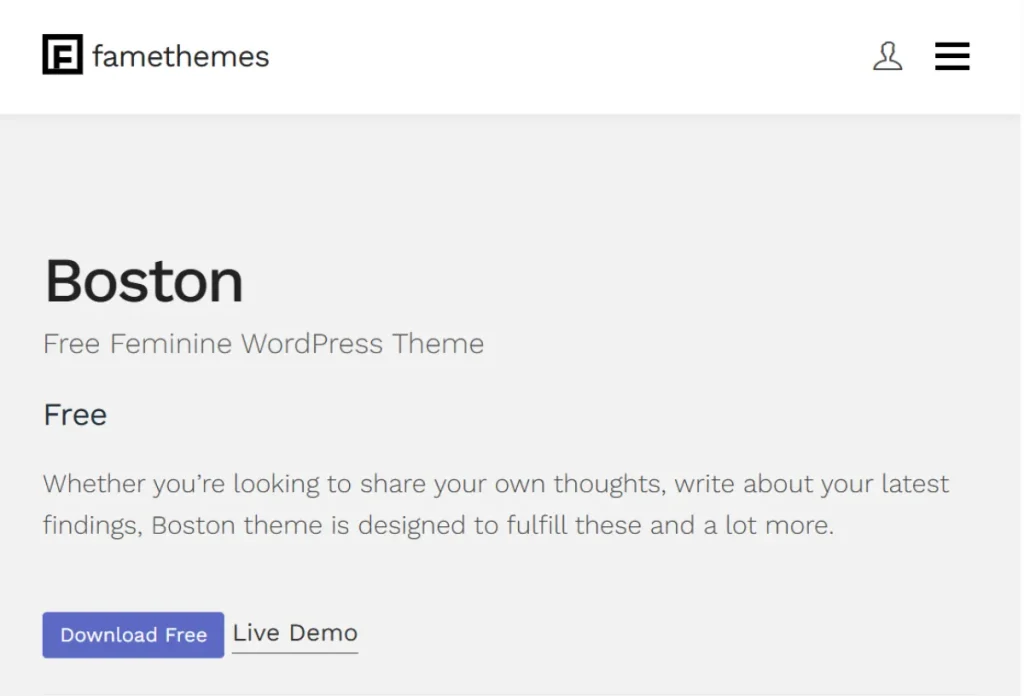Click the word Feminine in the subtitle

coord(170,344)
